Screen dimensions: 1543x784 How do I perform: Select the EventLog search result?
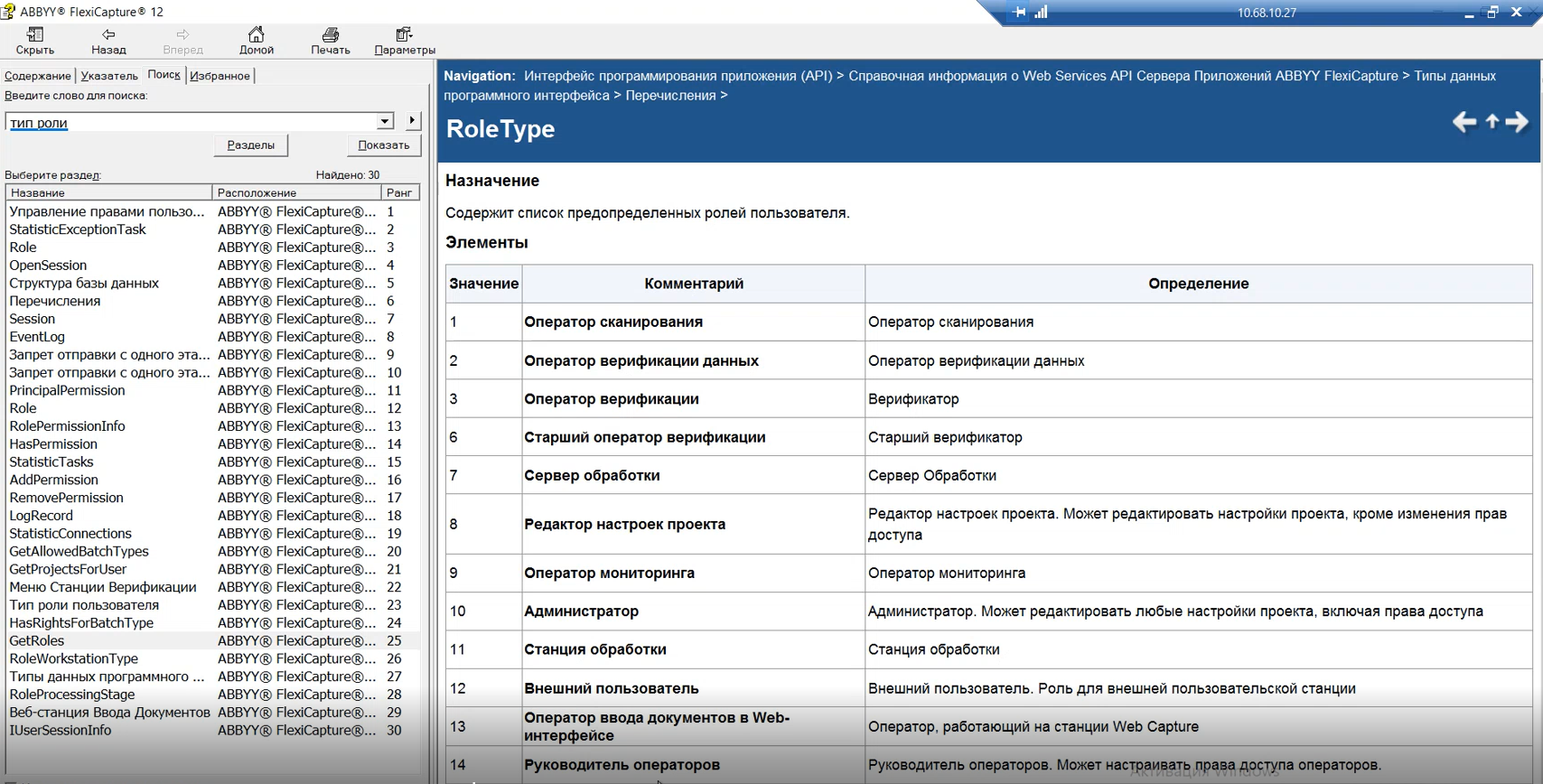pyautogui.click(x=37, y=337)
